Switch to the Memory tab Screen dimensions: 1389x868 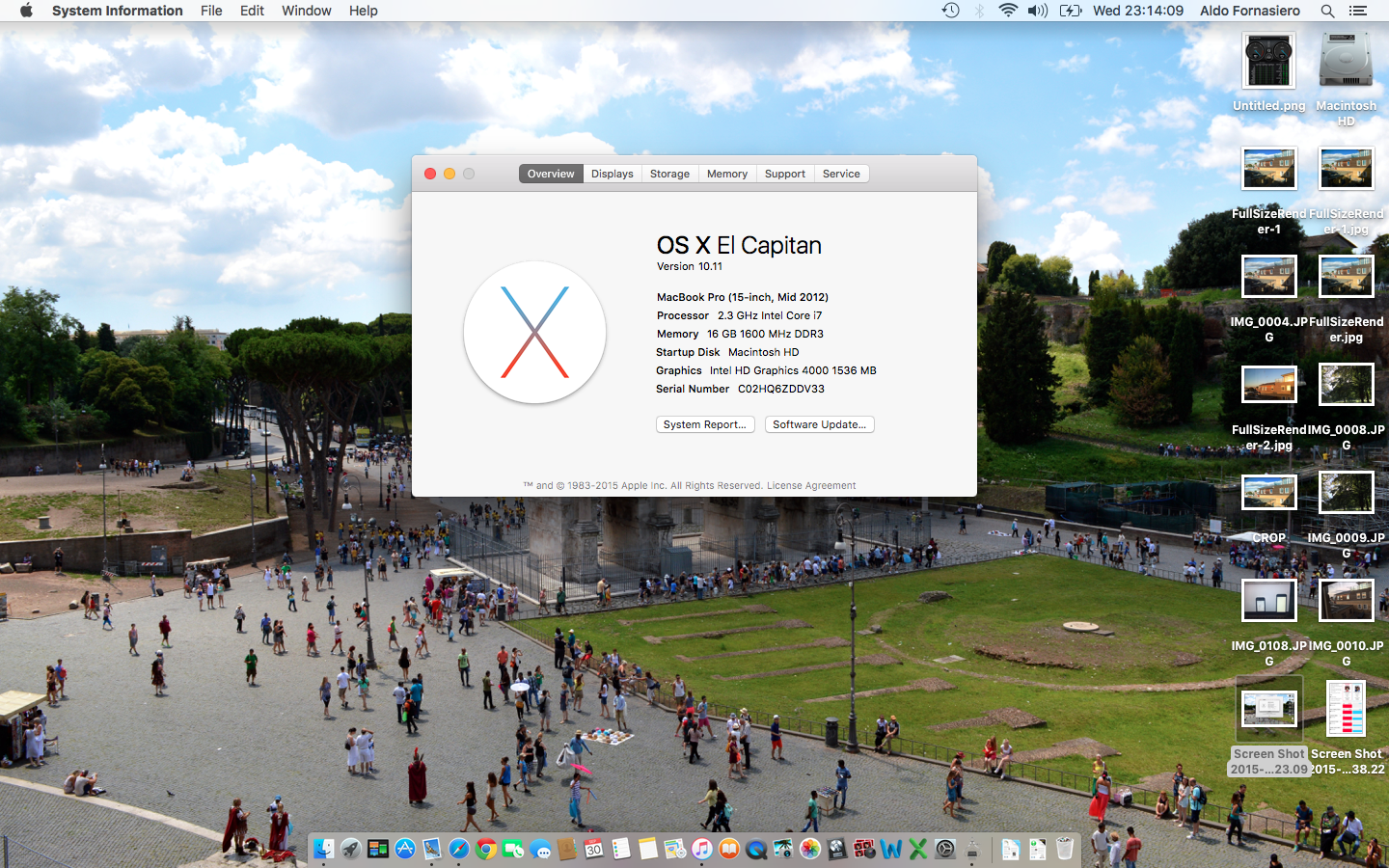click(x=727, y=174)
